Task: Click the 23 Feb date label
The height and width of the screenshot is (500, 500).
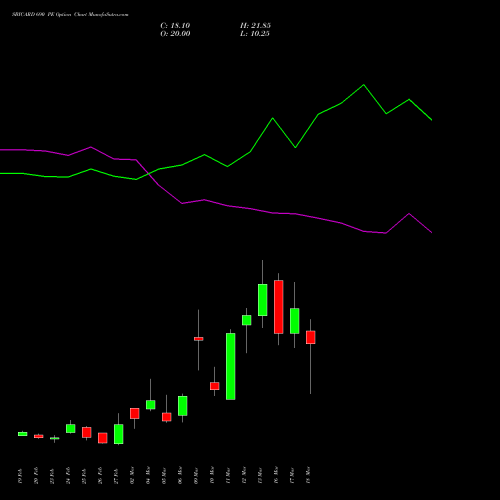Action: (52, 476)
